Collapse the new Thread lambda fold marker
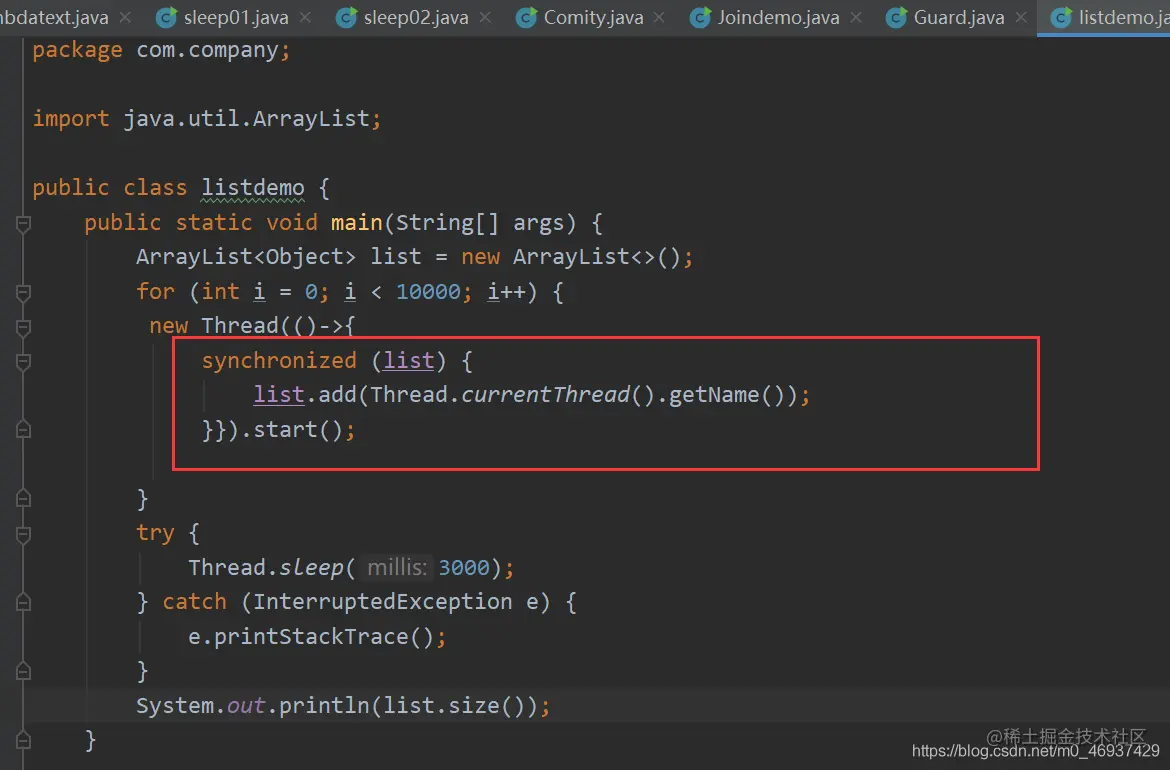Screen dimensions: 1170x770 (23, 327)
